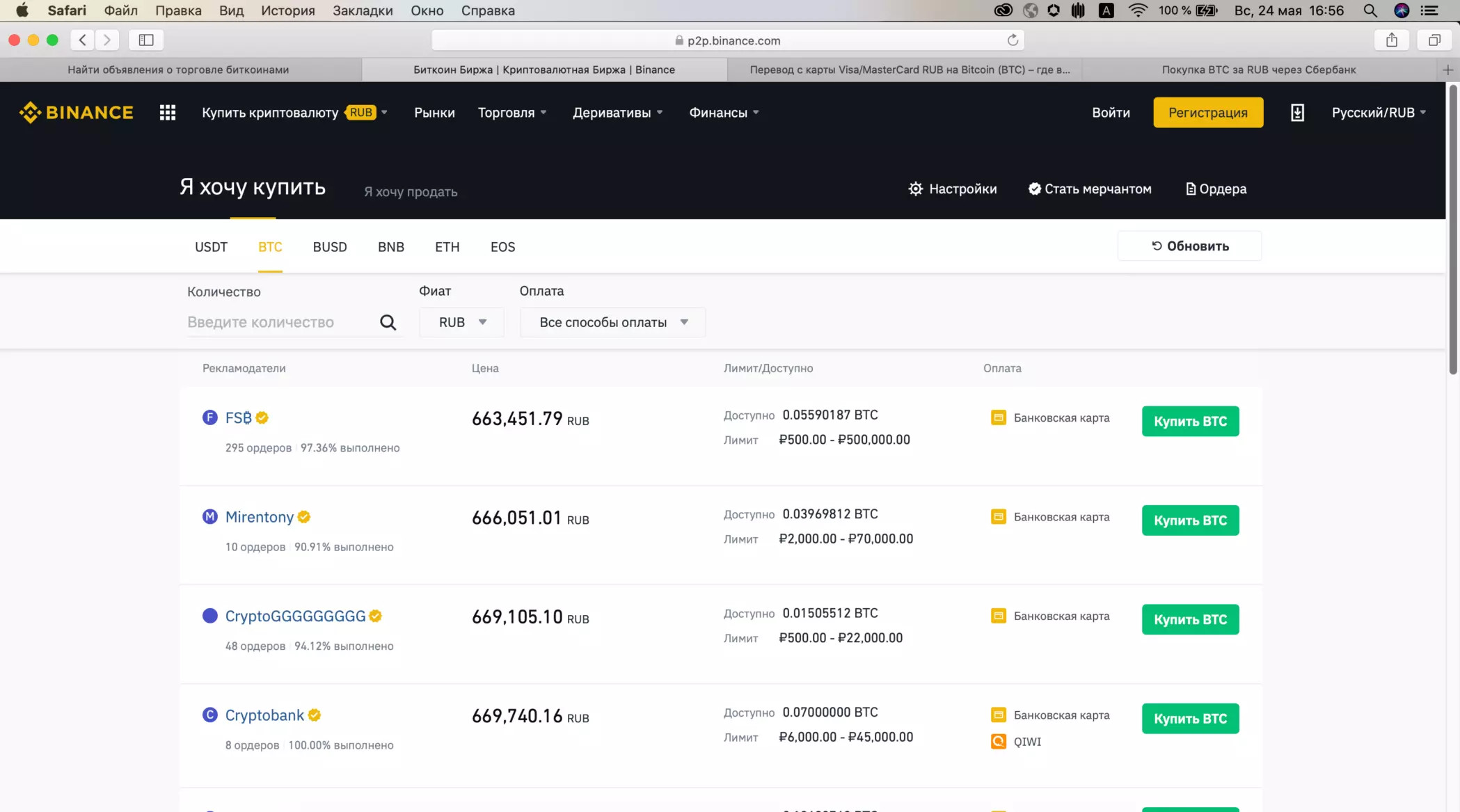Click the search magnifier in quantity field
This screenshot has height=812, width=1460.
[x=388, y=322]
